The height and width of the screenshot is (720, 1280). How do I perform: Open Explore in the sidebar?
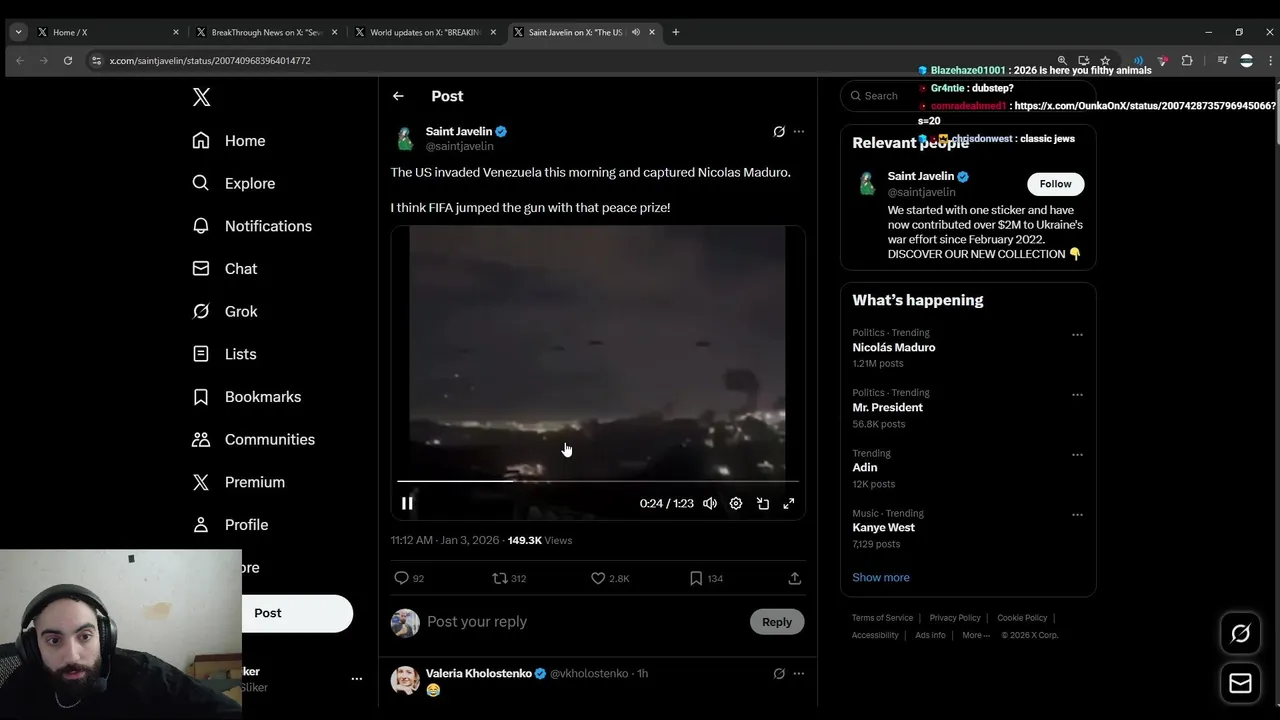[x=233, y=183]
